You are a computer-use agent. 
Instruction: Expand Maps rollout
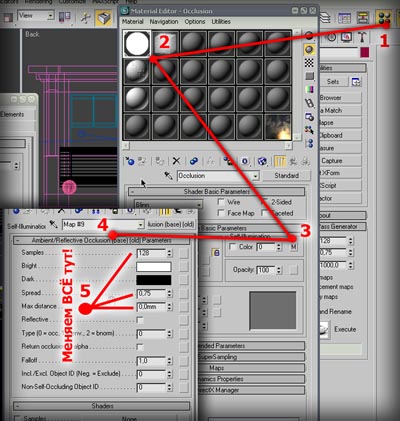point(252,368)
